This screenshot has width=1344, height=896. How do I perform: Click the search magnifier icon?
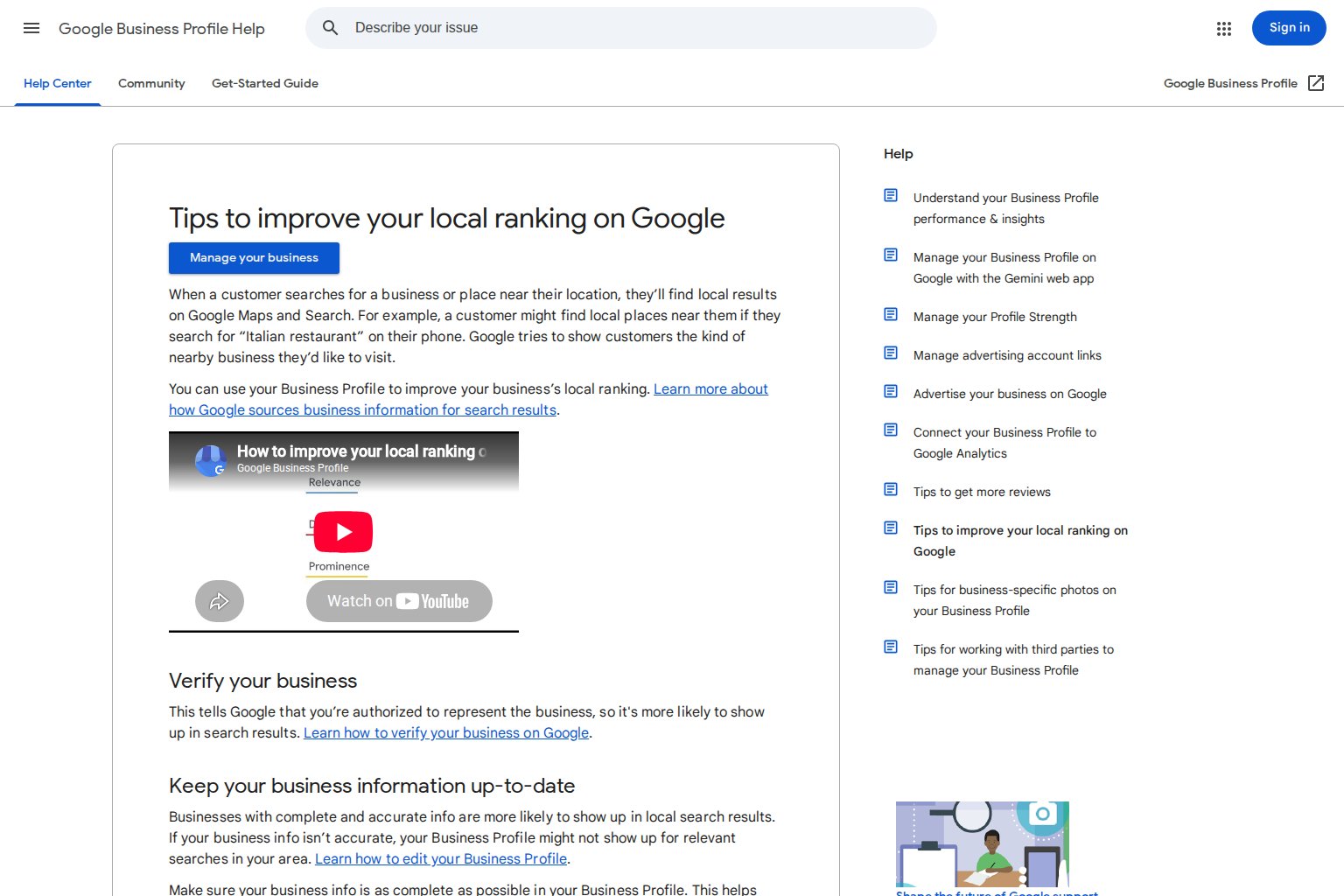click(330, 28)
